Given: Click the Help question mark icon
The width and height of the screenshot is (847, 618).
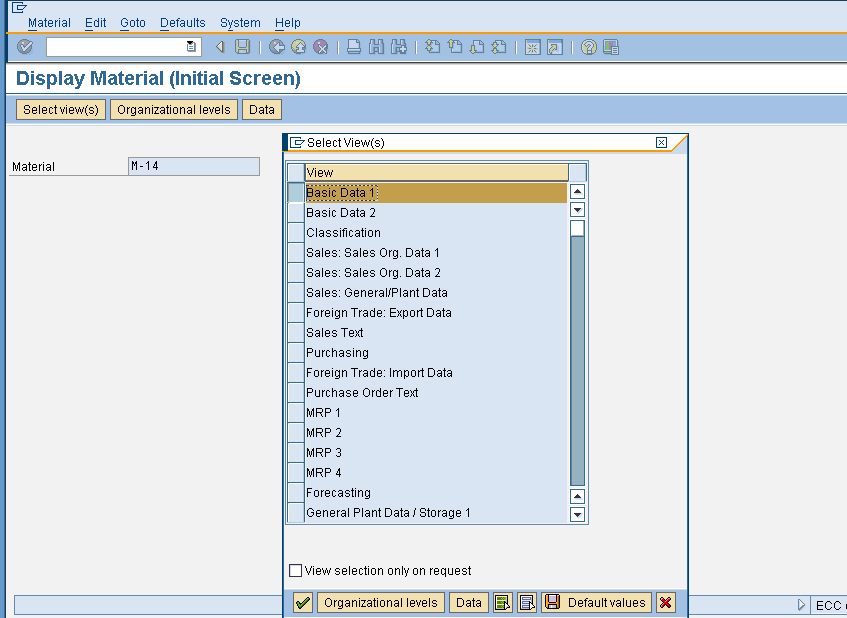Looking at the screenshot, I should [589, 47].
